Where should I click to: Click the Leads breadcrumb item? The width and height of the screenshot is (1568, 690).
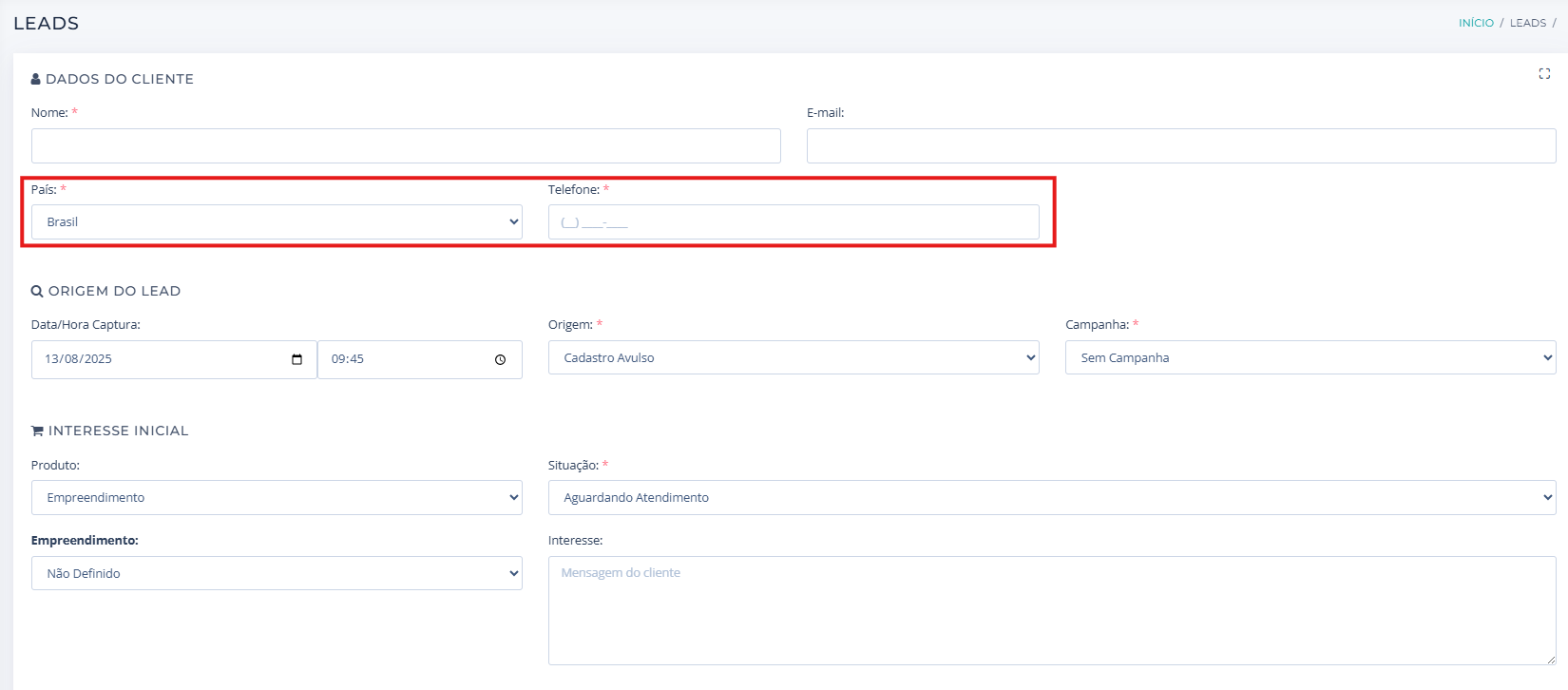click(1527, 23)
